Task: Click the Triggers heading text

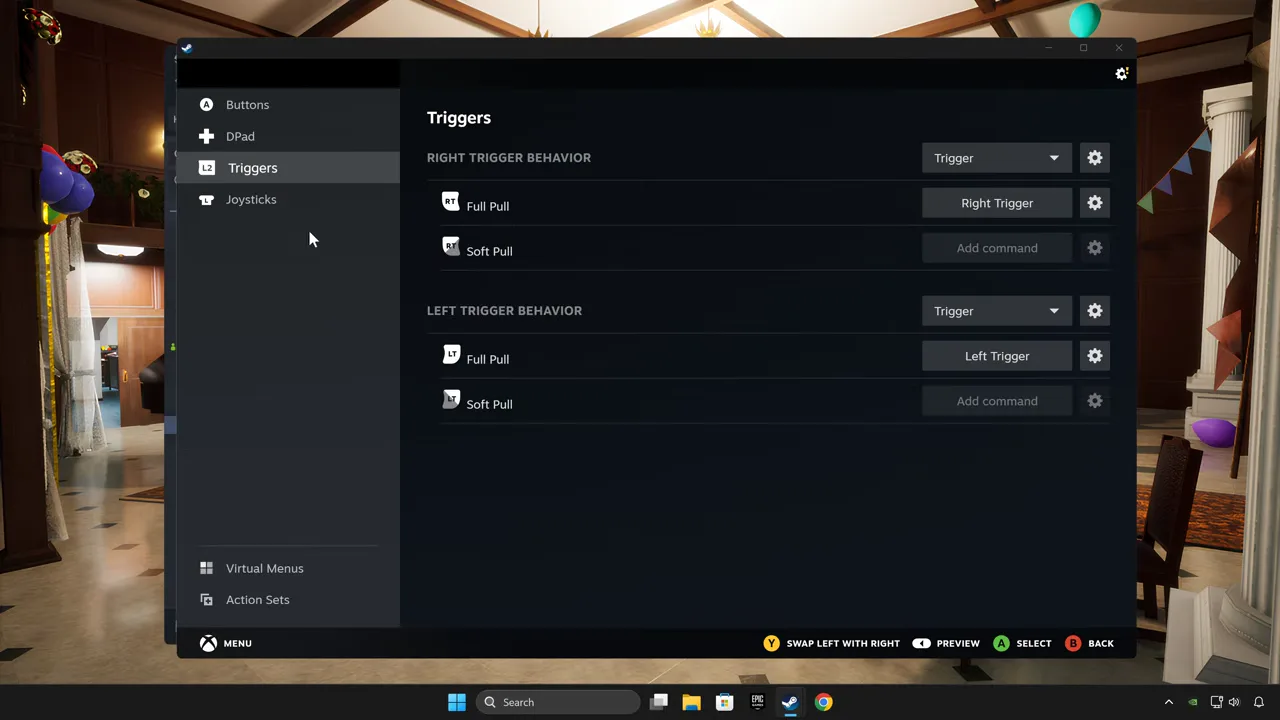Action: (x=459, y=118)
